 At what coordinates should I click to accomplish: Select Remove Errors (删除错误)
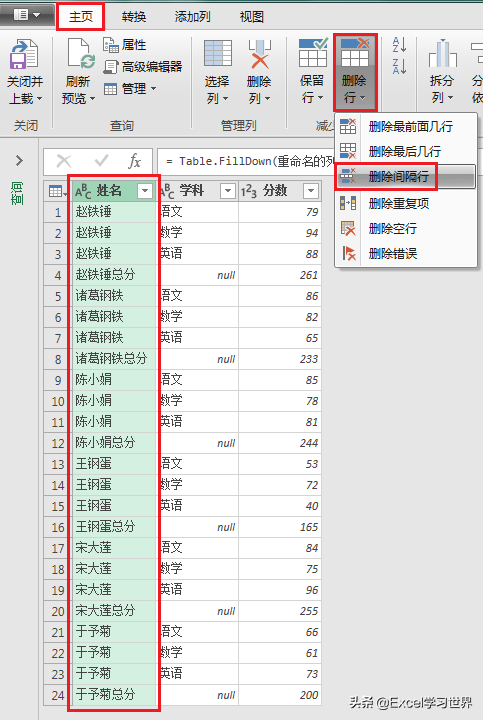(406, 253)
